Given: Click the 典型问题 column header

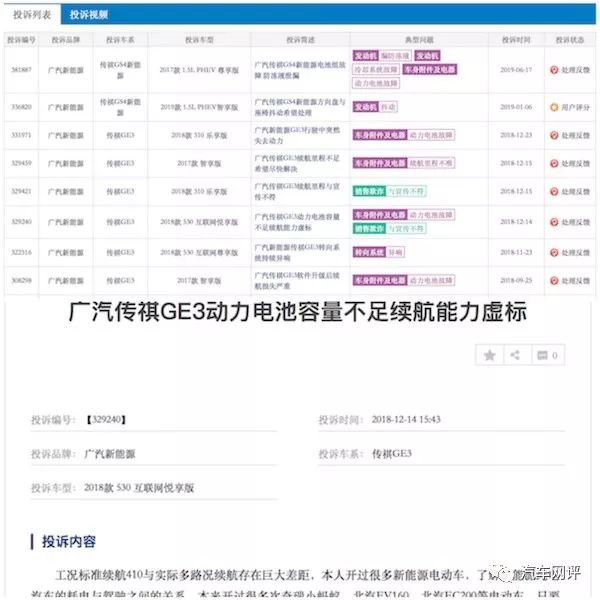Looking at the screenshot, I should click(x=419, y=40).
